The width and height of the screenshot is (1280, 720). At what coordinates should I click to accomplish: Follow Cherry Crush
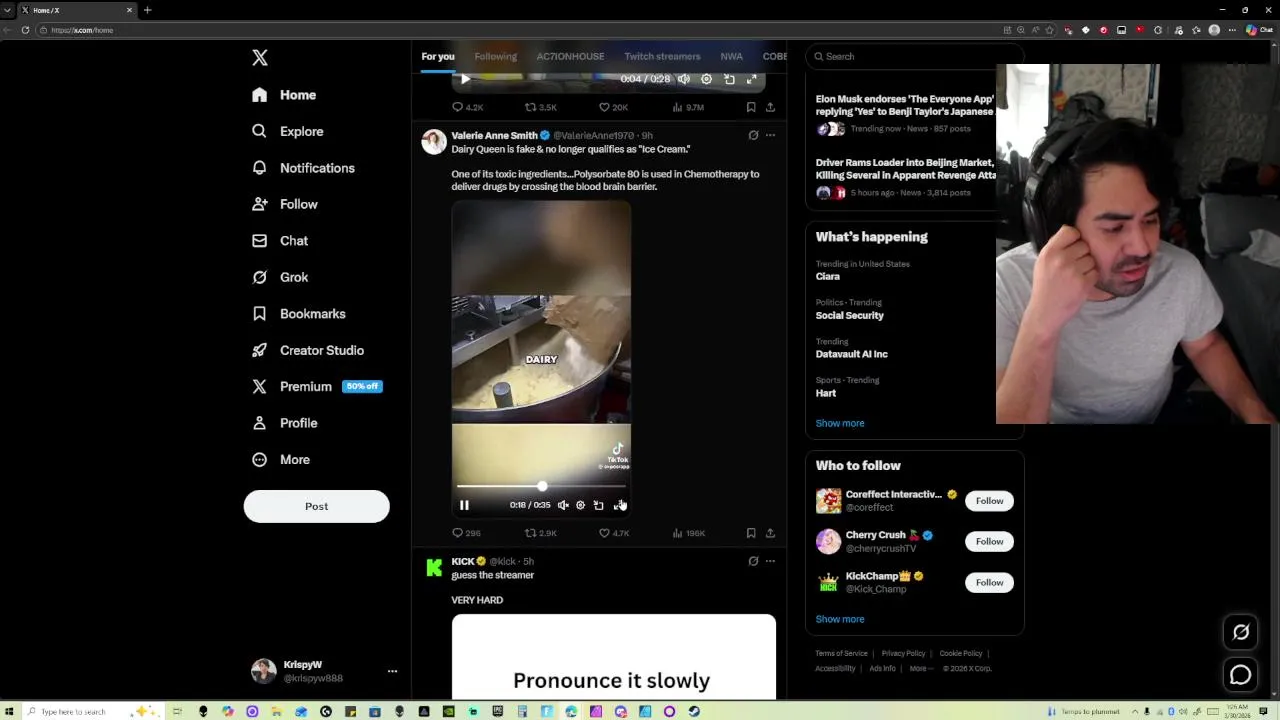[989, 542]
